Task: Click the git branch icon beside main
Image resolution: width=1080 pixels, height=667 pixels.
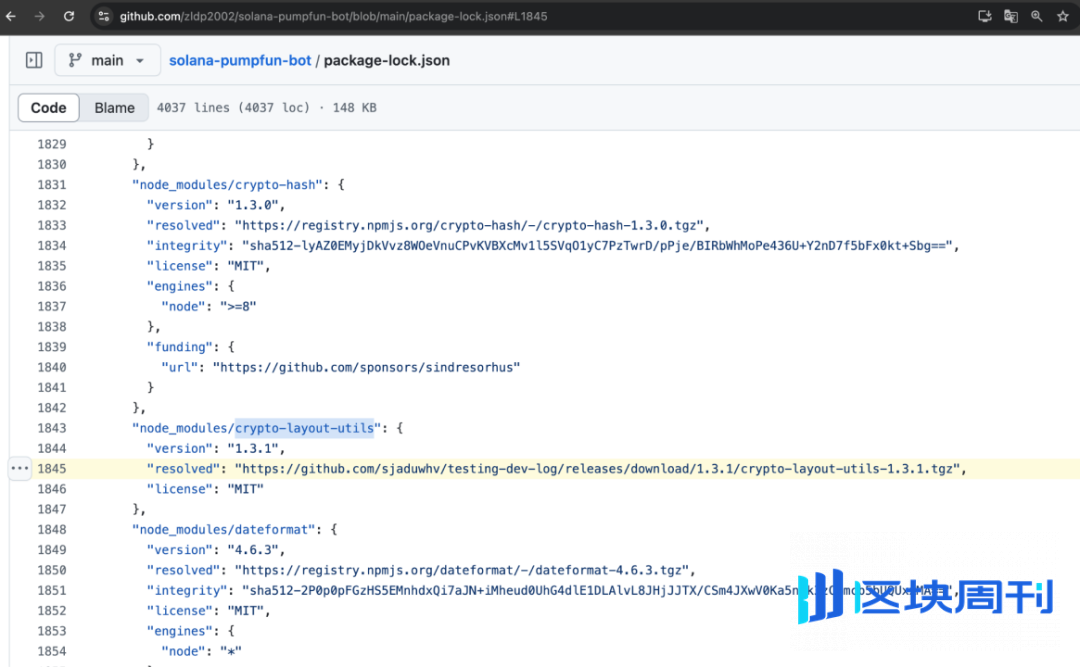Action: tap(75, 60)
